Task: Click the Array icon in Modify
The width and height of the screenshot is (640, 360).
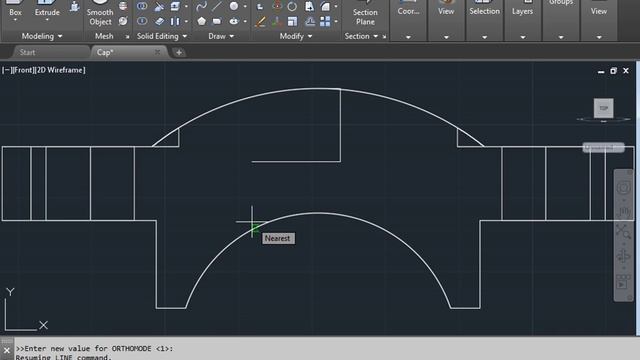Action: [325, 21]
